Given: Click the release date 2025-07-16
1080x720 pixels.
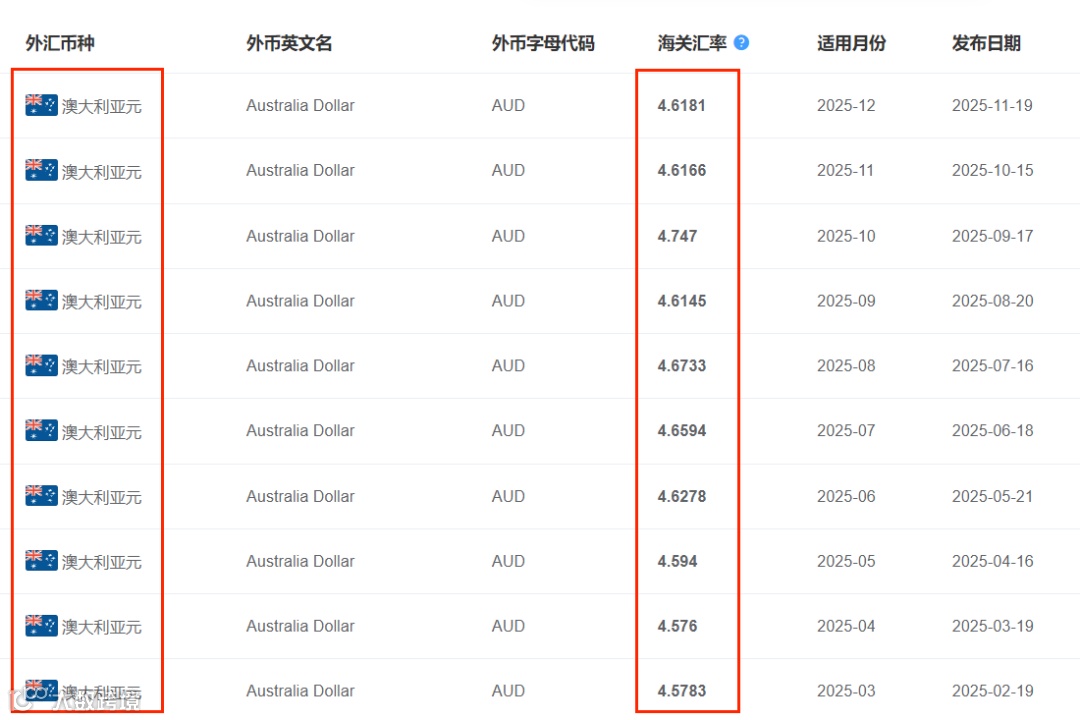Looking at the screenshot, I should pos(993,366).
